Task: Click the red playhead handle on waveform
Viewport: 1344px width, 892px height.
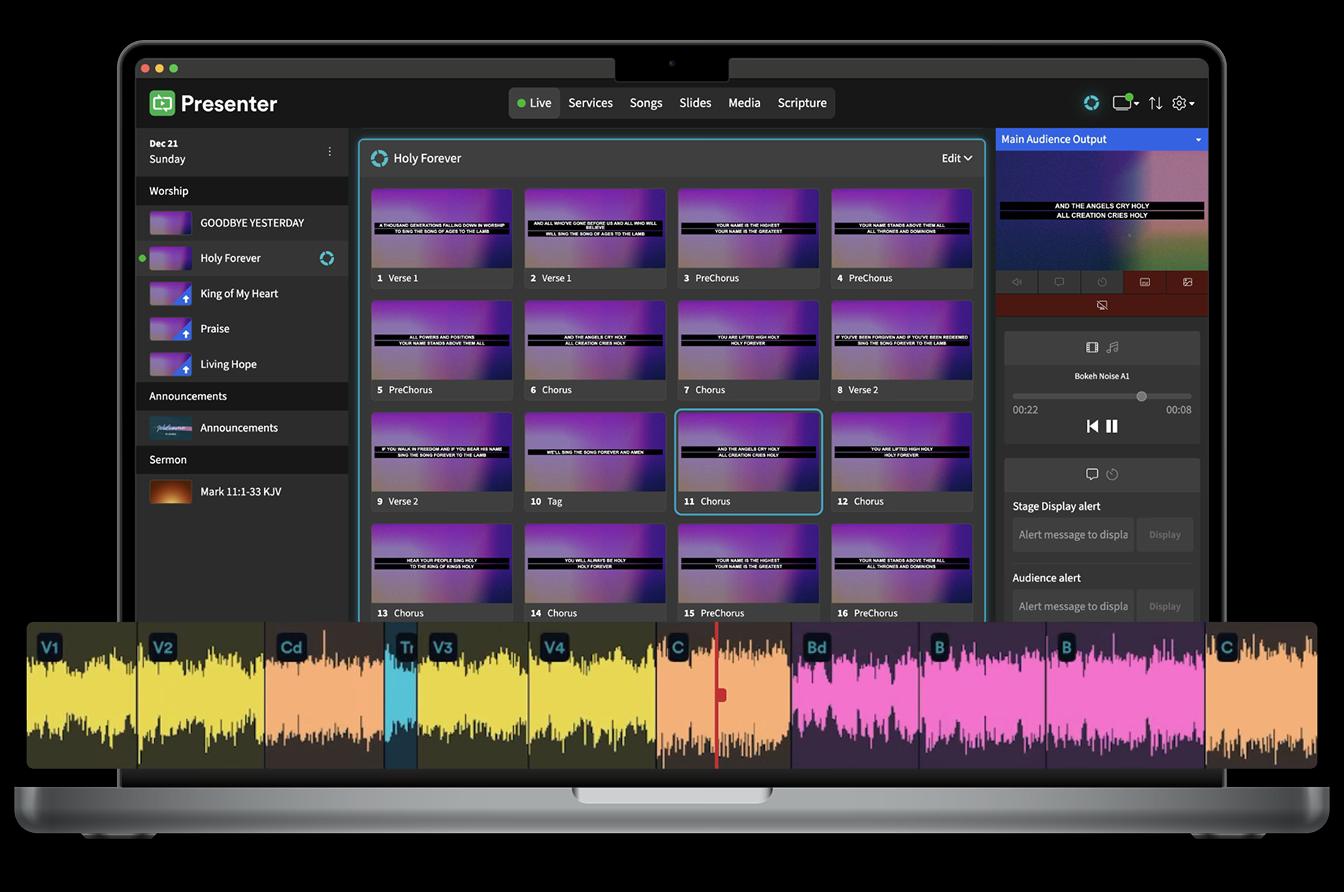Action: point(720,694)
